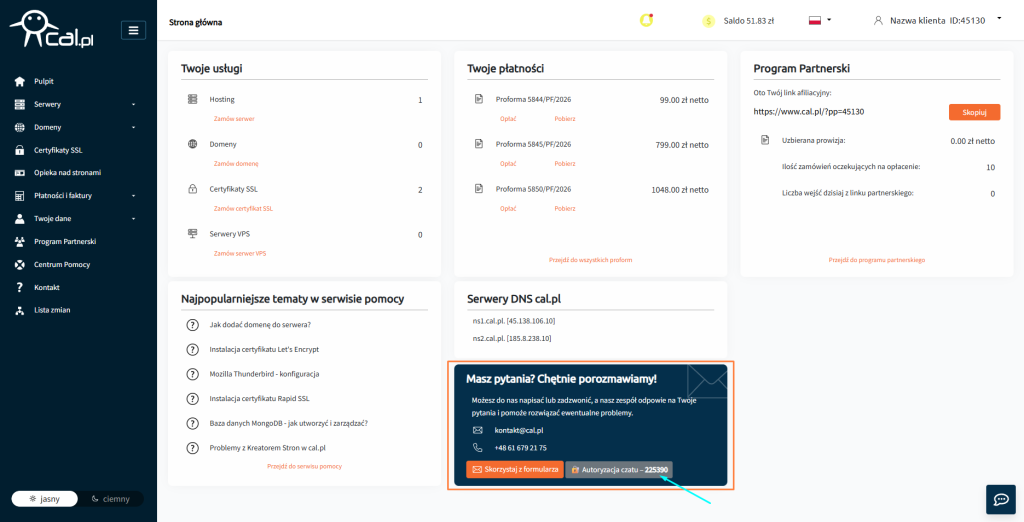Click the Zamów serwer VPS link
The image size is (1024, 522).
click(240, 253)
